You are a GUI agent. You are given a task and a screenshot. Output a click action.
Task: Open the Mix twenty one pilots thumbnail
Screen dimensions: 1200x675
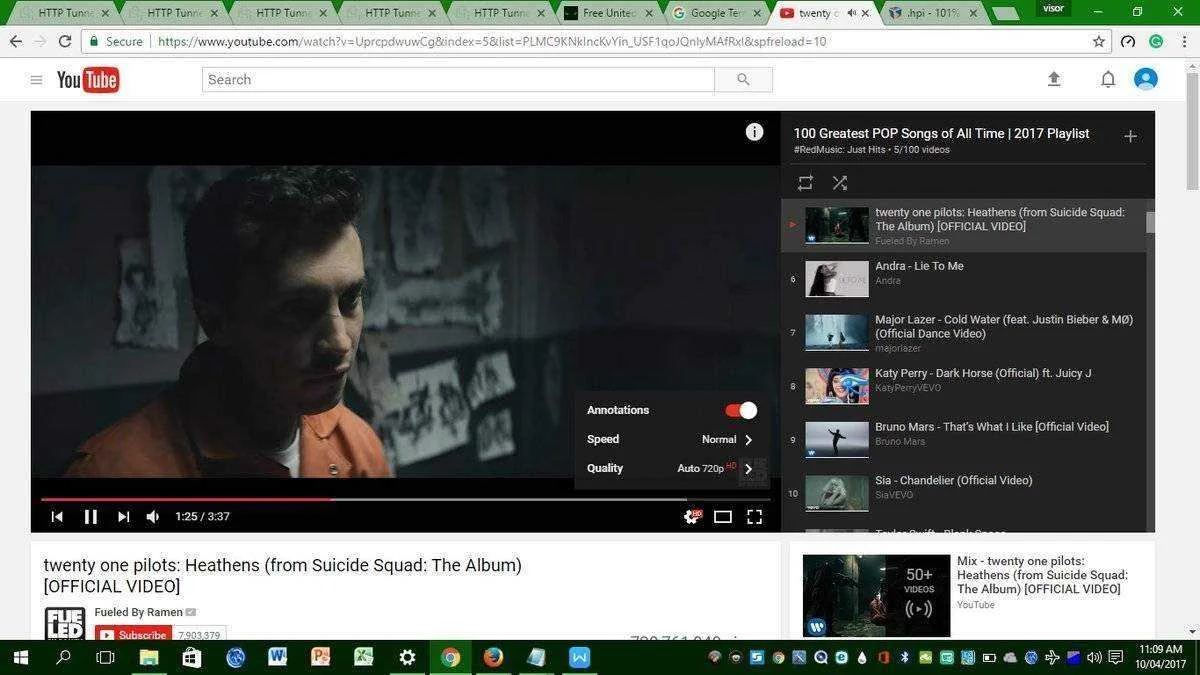tap(876, 596)
